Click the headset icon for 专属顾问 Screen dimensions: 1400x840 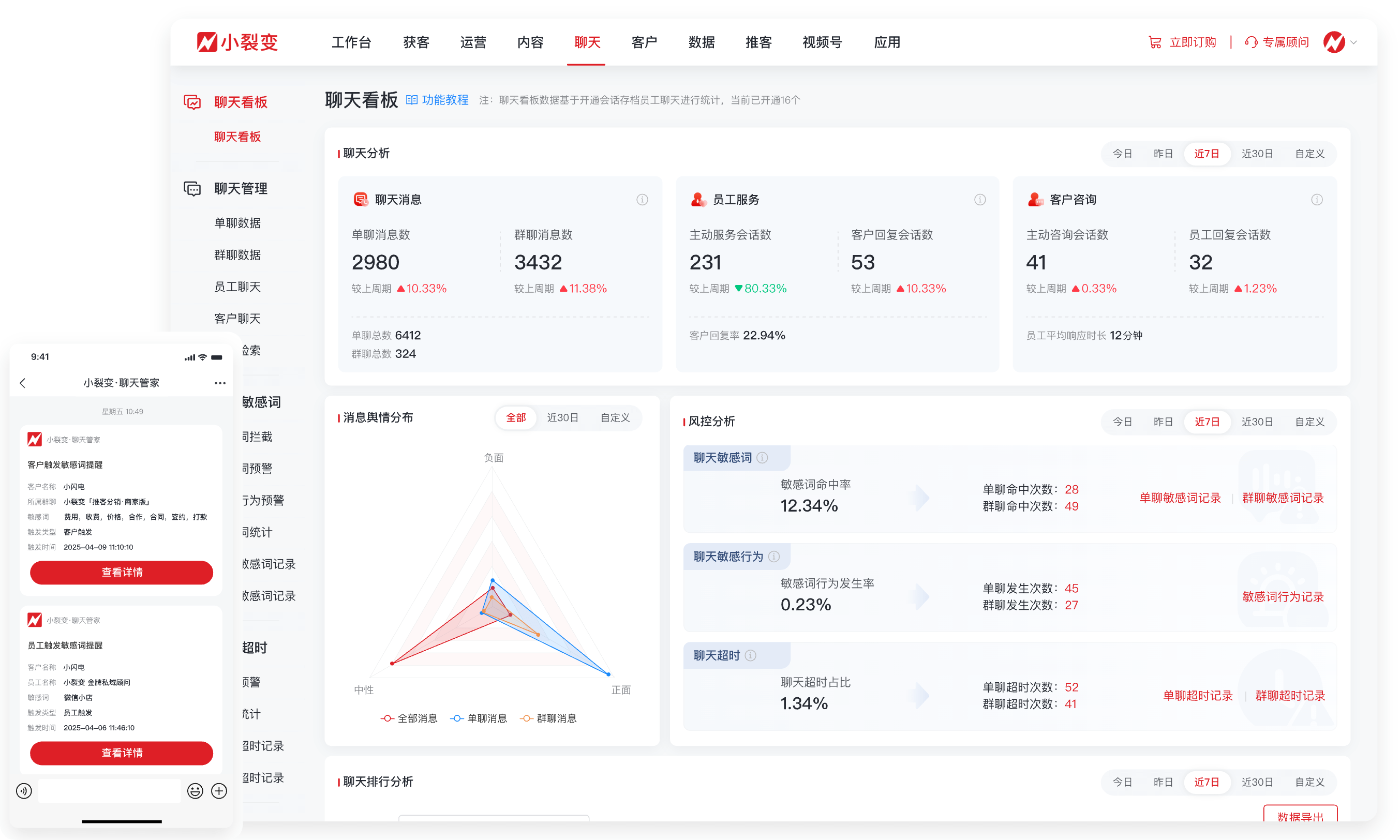[x=1251, y=42]
